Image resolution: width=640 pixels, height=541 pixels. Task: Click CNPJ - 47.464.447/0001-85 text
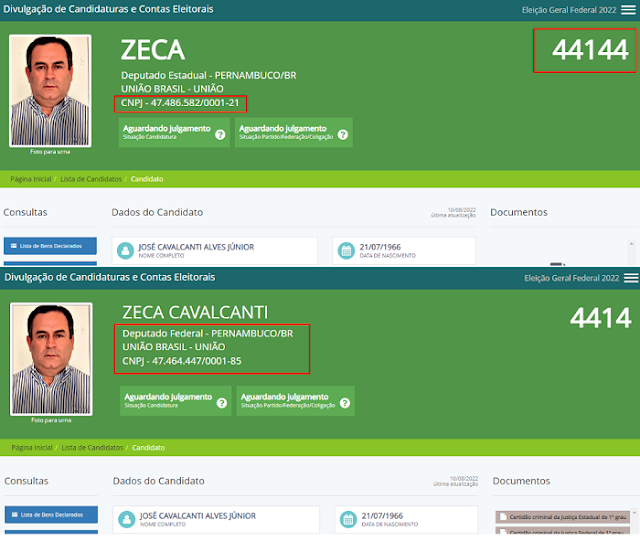(182, 361)
